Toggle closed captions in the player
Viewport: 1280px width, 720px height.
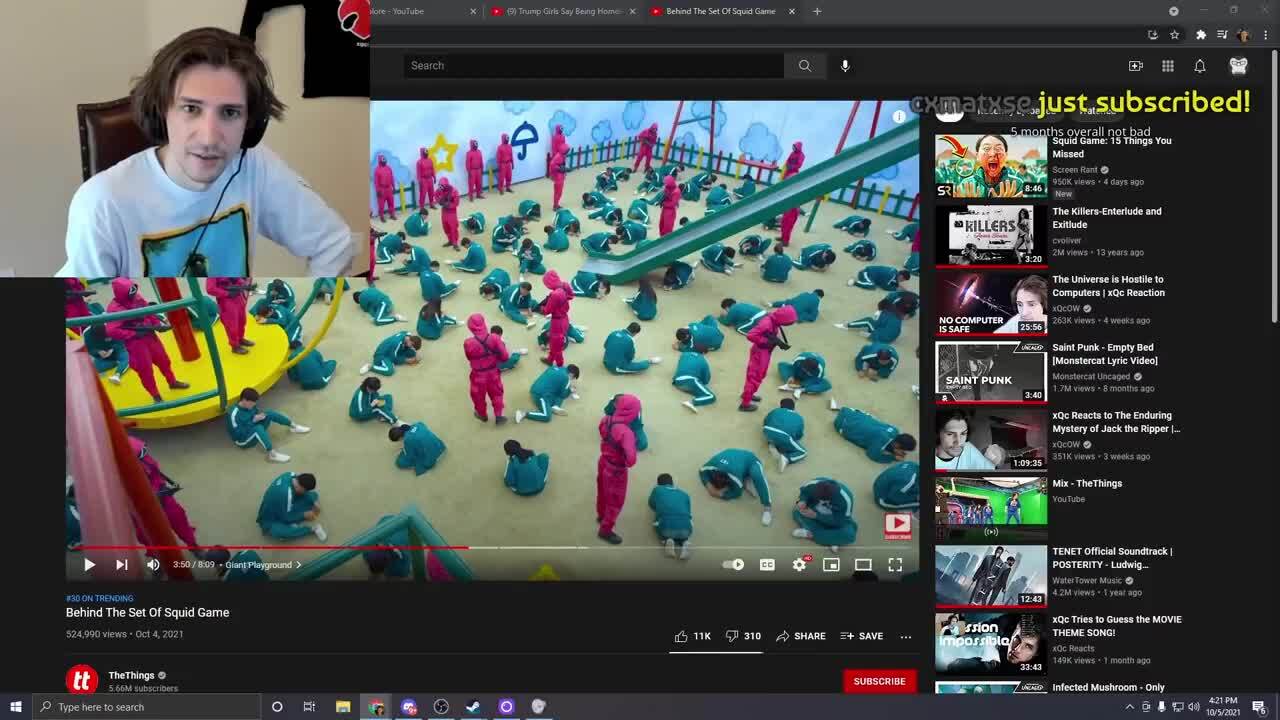[x=767, y=565]
